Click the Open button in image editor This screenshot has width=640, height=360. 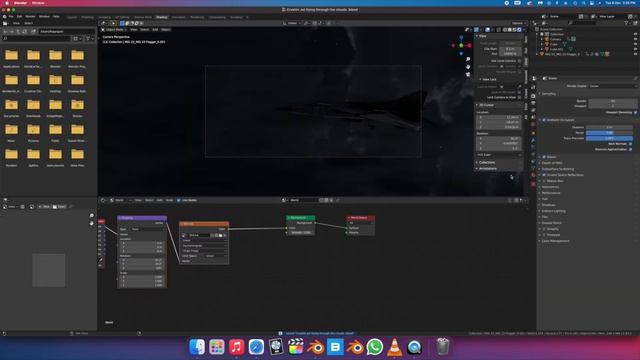click(x=59, y=207)
